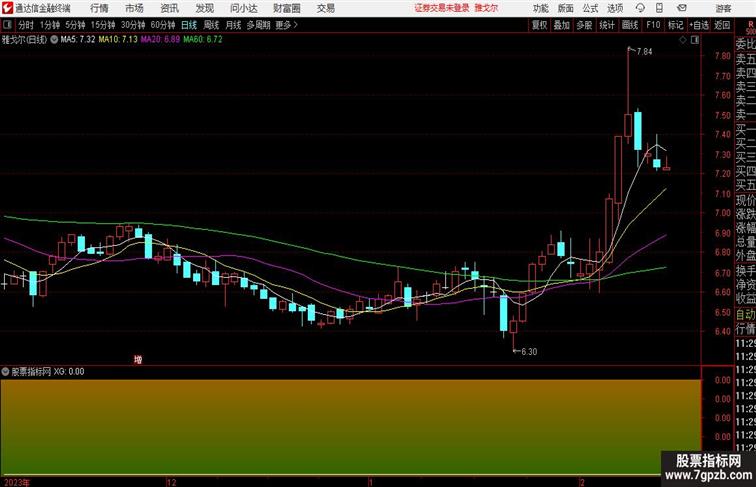Click the mobile phone icon
This screenshot has height=487, width=756.
(x=659, y=8)
